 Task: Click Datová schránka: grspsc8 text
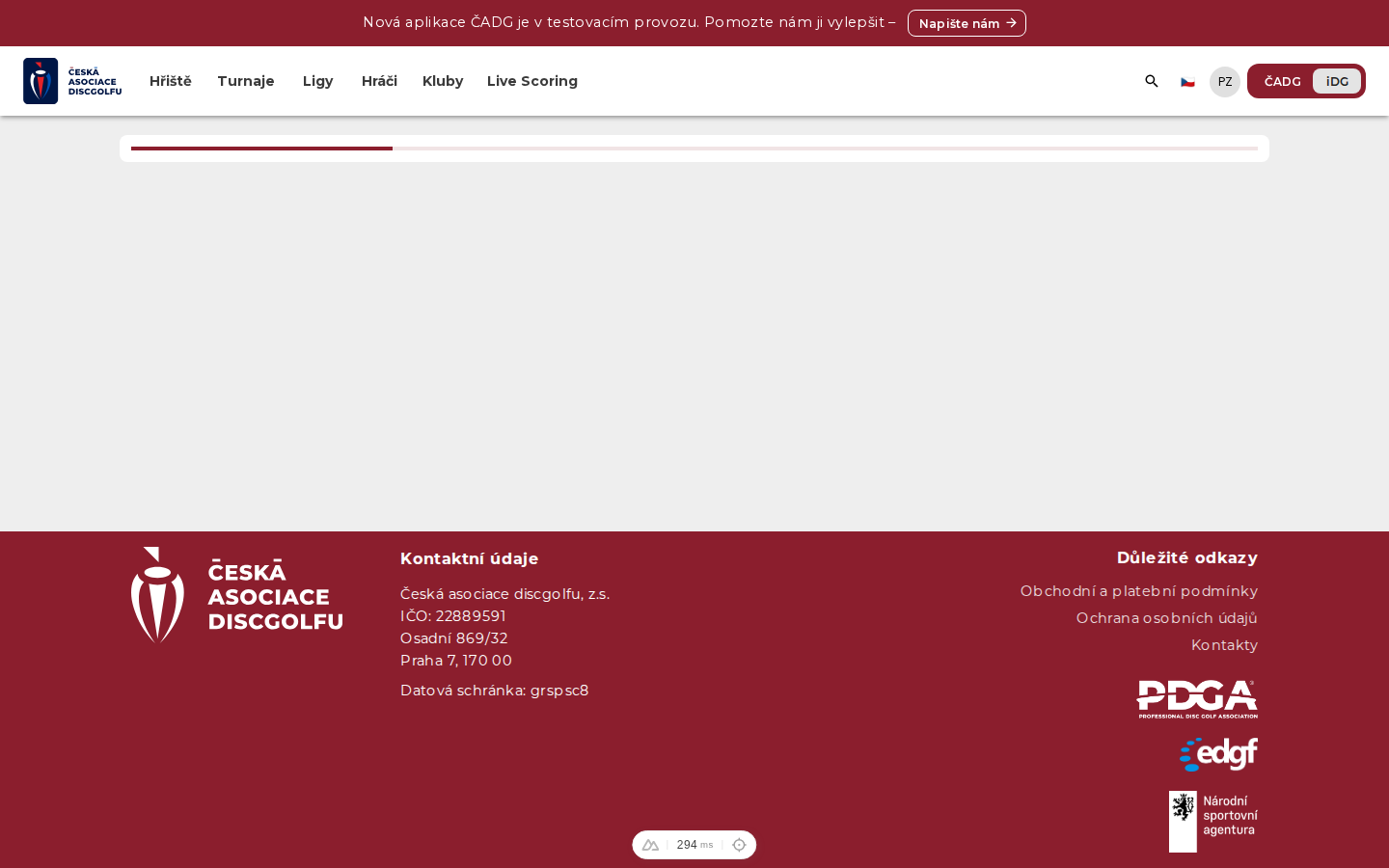pyautogui.click(x=495, y=691)
